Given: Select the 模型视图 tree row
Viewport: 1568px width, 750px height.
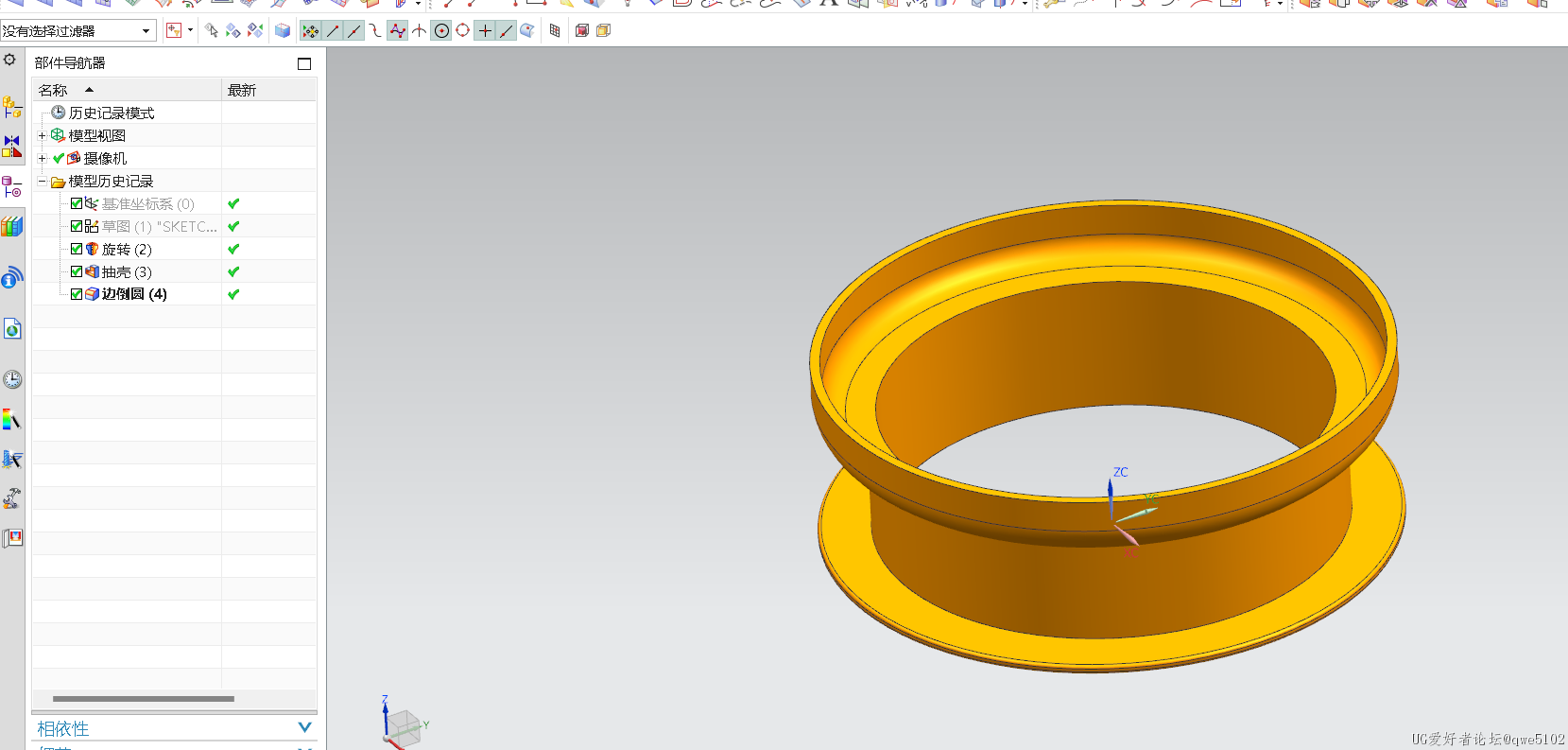Looking at the screenshot, I should tap(96, 135).
